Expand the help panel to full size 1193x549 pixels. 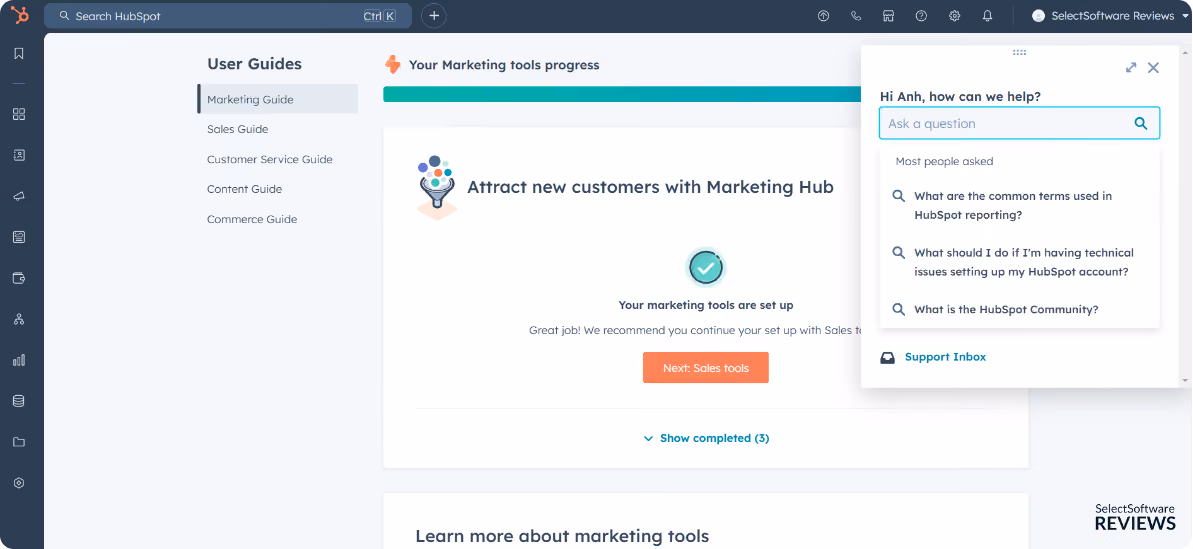pos(1131,68)
